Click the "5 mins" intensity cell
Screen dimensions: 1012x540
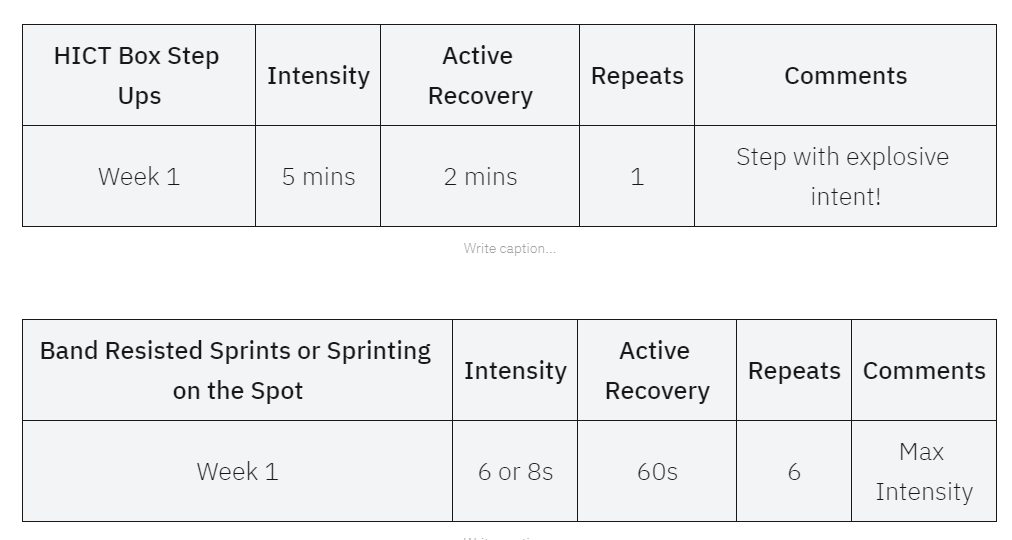pyautogui.click(x=318, y=177)
